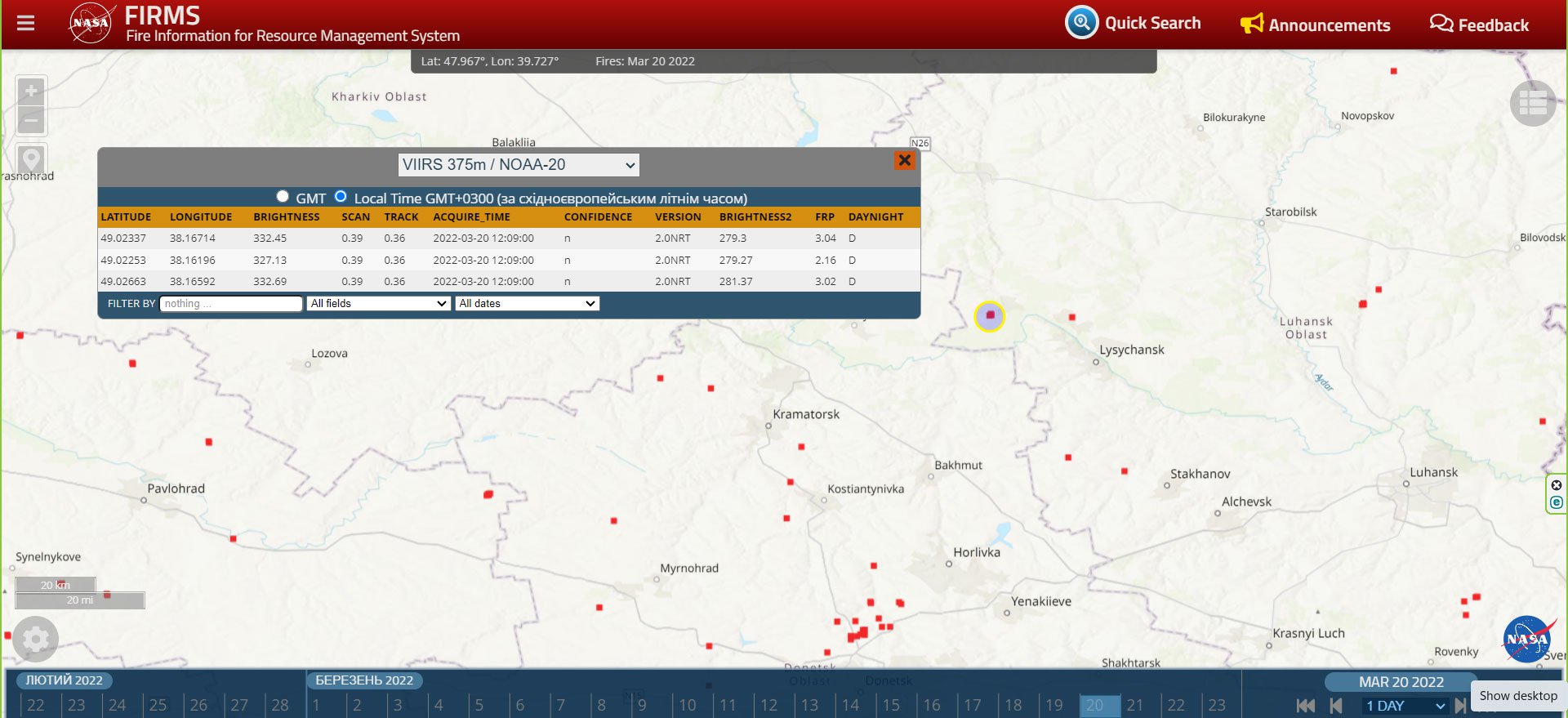Click the Pavlohrad city label
This screenshot has height=718, width=1568.
click(176, 488)
